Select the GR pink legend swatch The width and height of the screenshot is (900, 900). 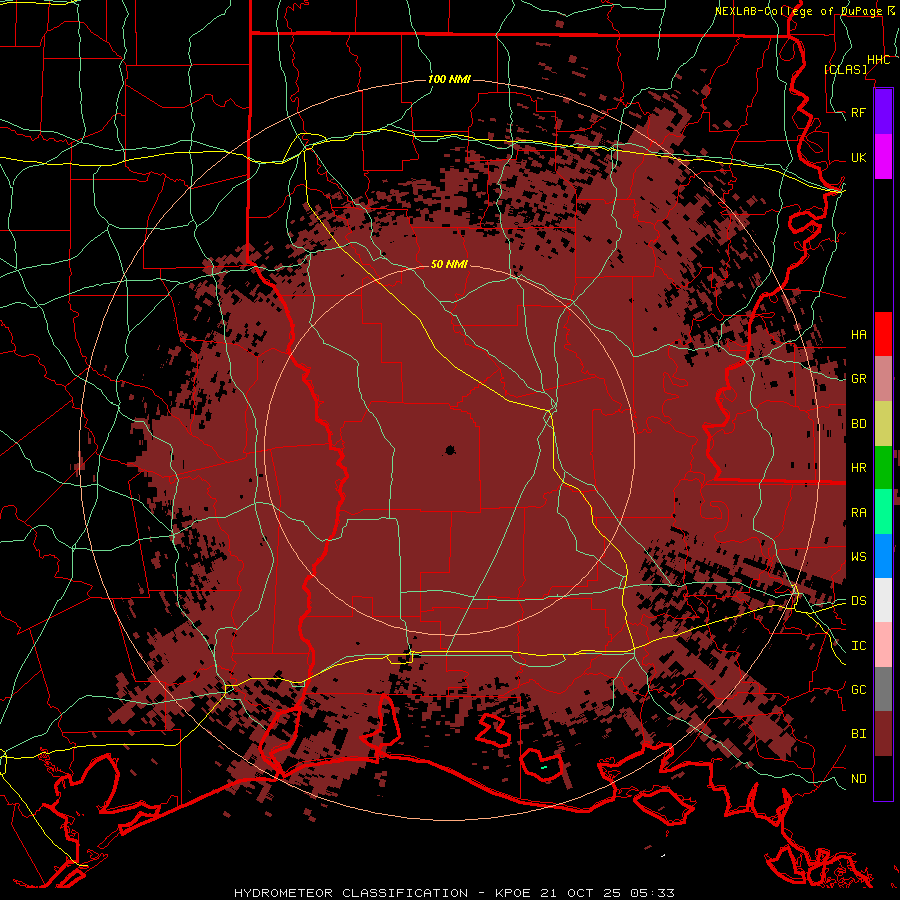(x=883, y=378)
